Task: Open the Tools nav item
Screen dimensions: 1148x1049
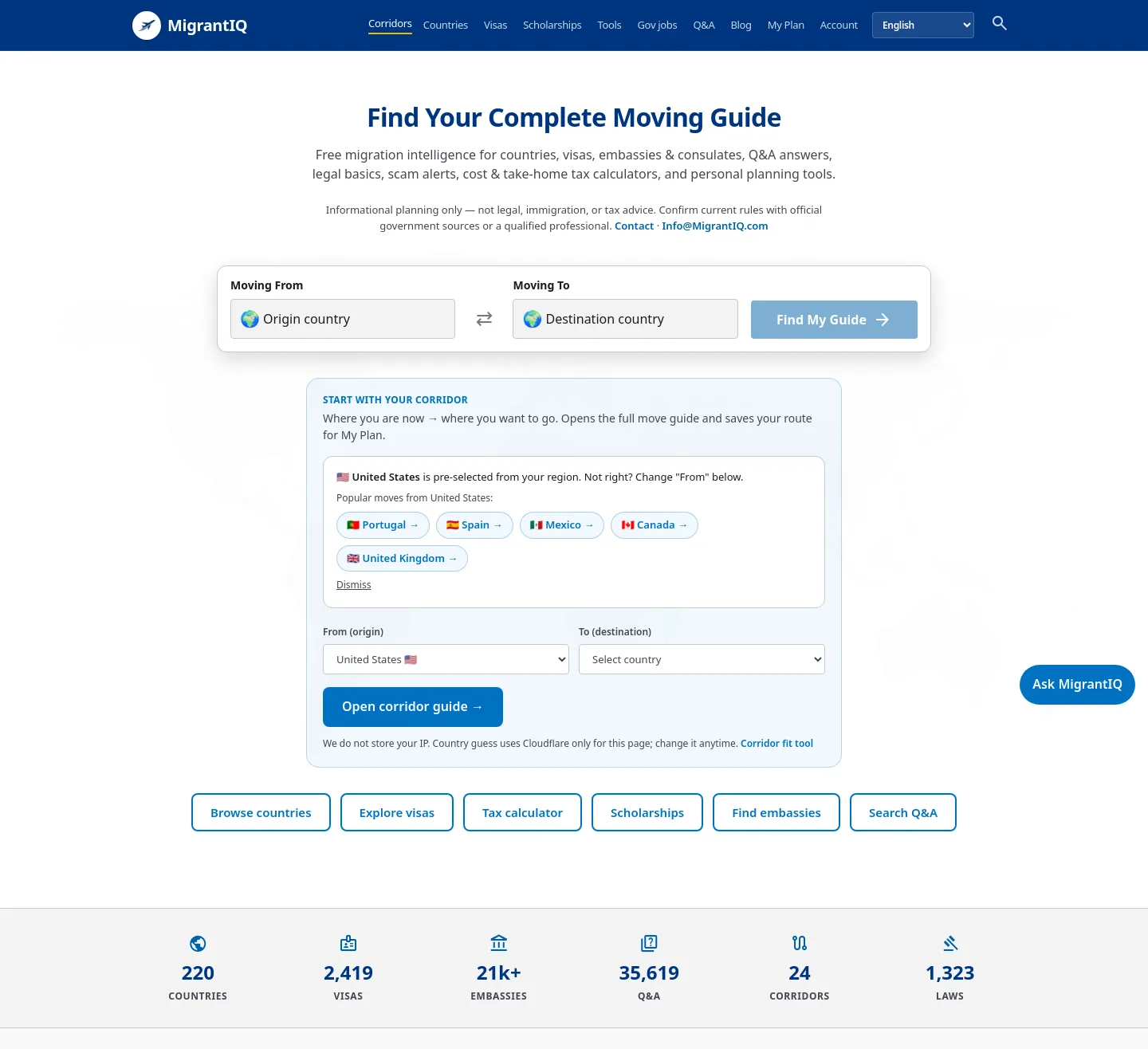Action: click(x=609, y=26)
